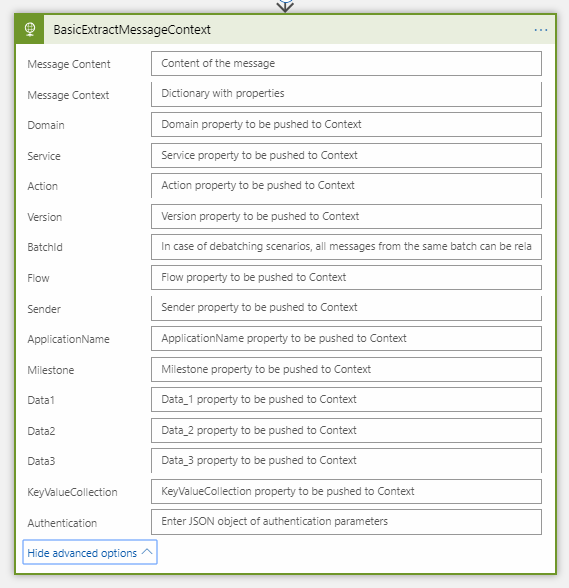This screenshot has width=569, height=588.
Task: Select the Action property input
Action: point(346,186)
